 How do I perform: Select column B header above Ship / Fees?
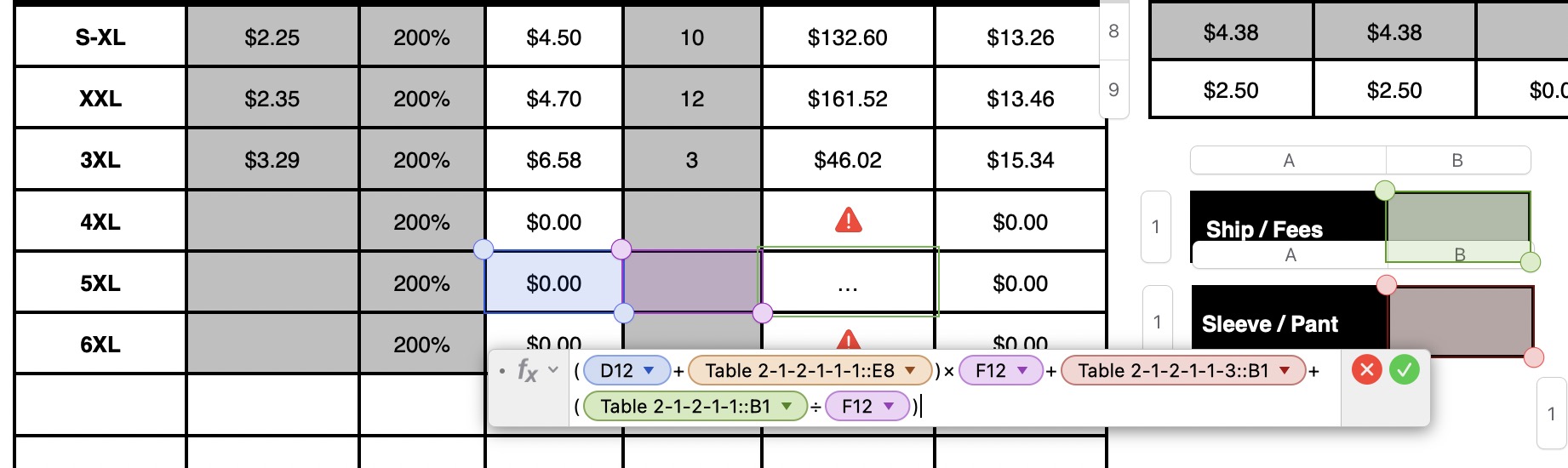pos(1458,160)
